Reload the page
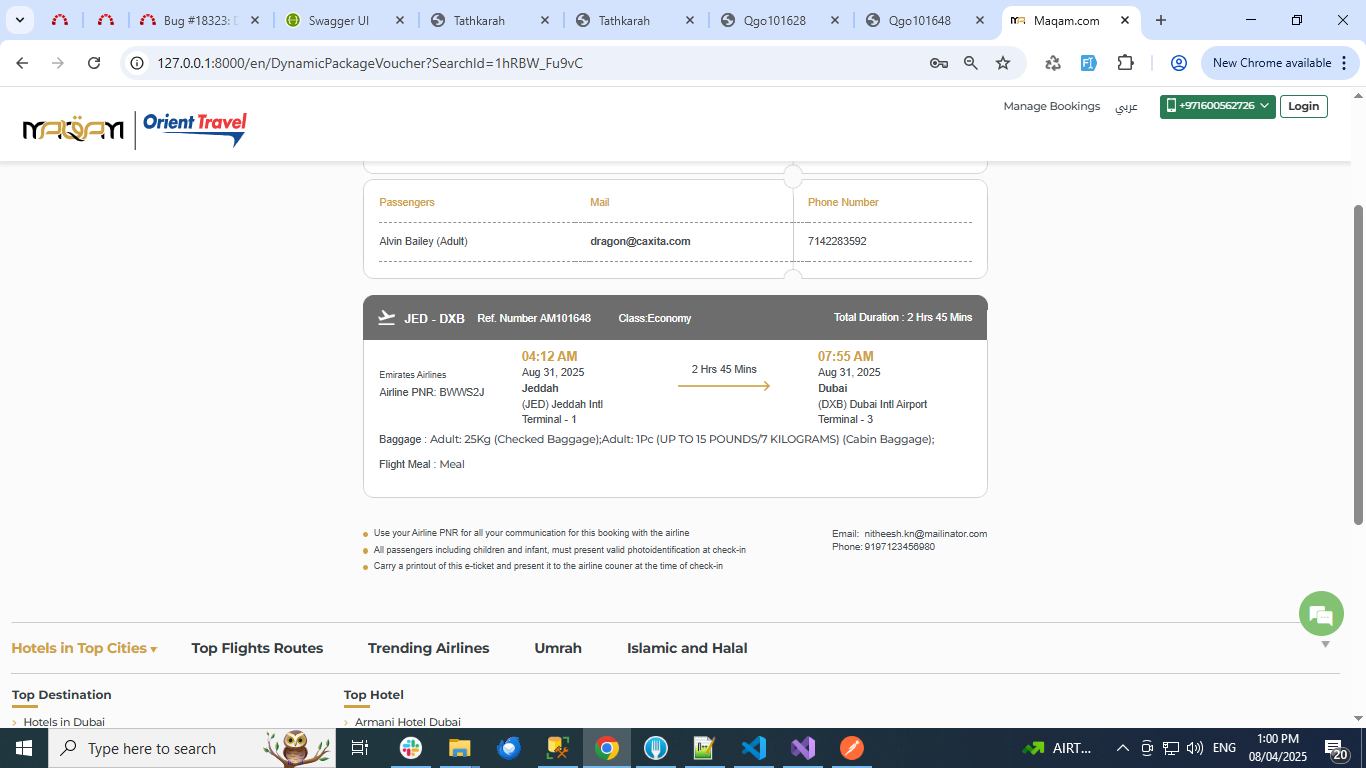The height and width of the screenshot is (768, 1366). coord(94,63)
